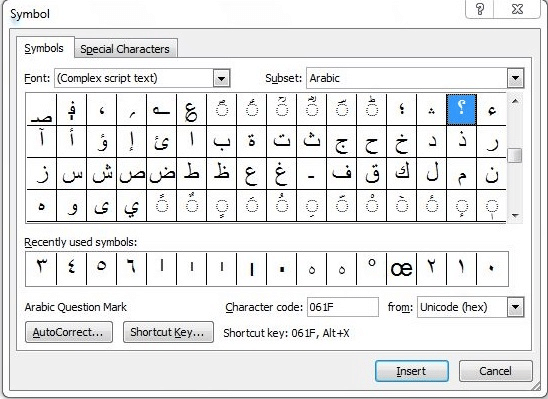Pick the Arabic letter Seen (س)
The width and height of the screenshot is (548, 399).
click(x=71, y=174)
